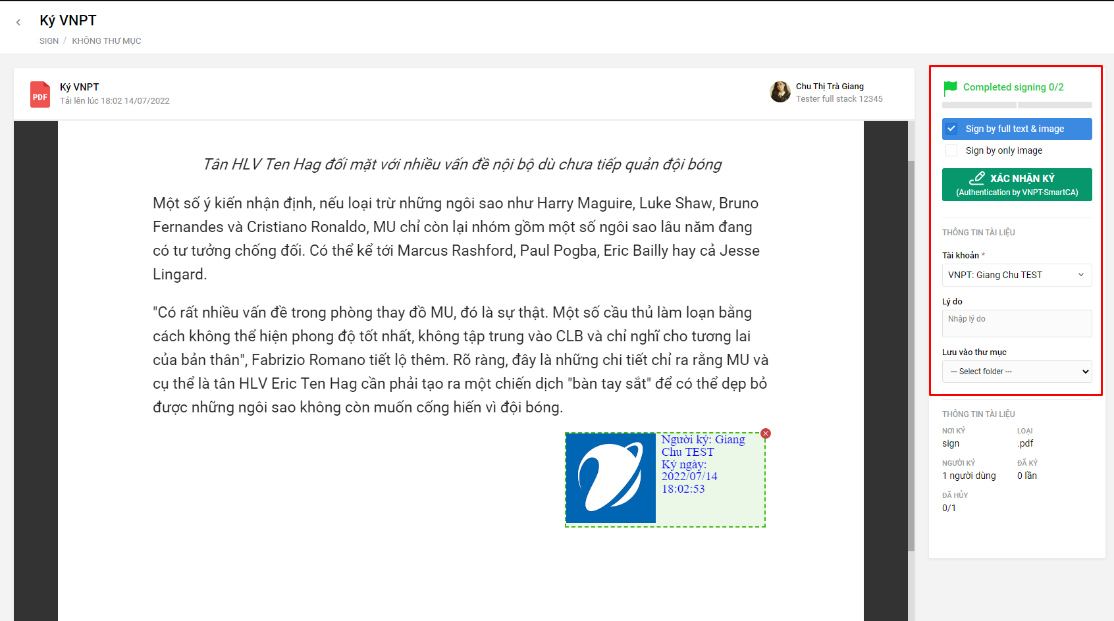Screen dimensions: 1114x621
Task: Click 'Tester full stack 12345' subtitle
Action: (839, 99)
